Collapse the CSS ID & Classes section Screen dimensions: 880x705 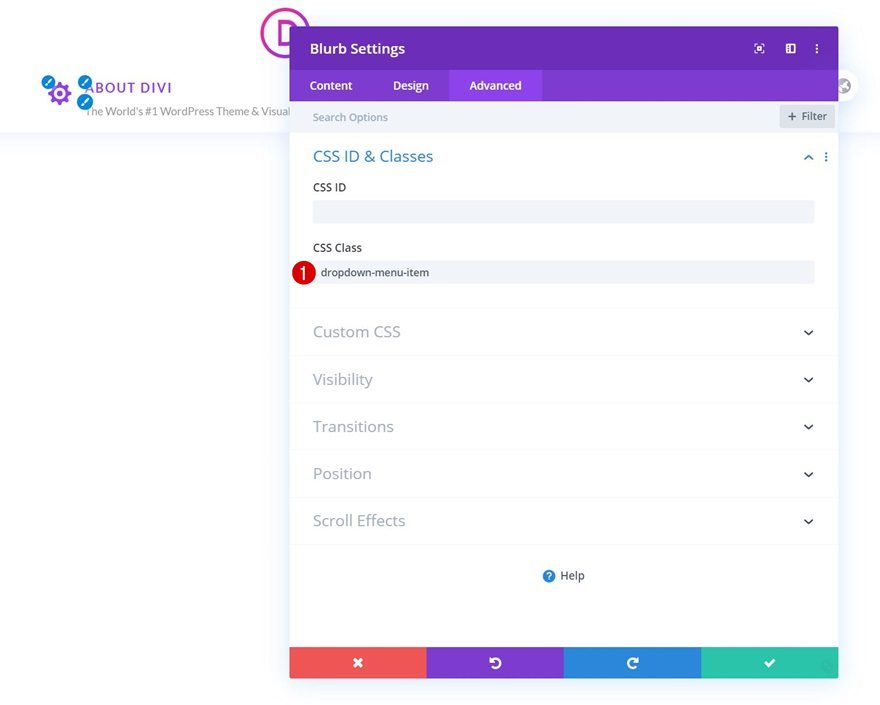[x=808, y=157]
